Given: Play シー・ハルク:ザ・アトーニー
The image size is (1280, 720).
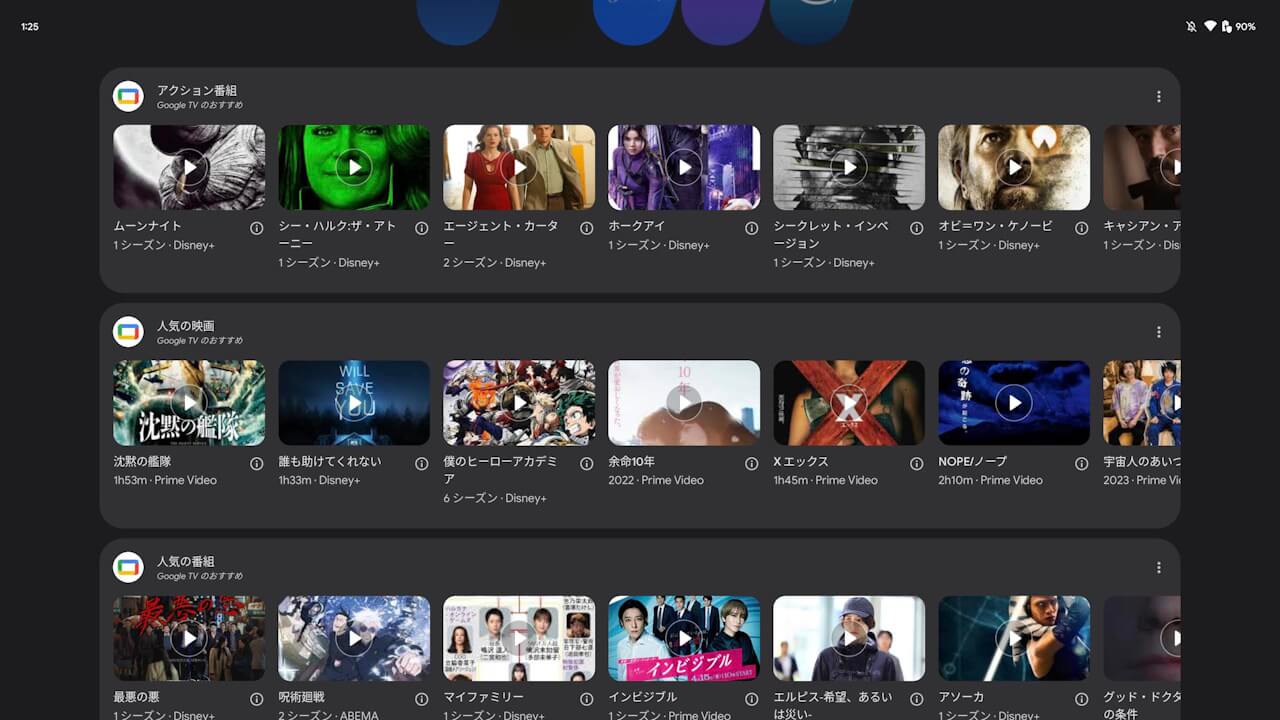Looking at the screenshot, I should (354, 166).
